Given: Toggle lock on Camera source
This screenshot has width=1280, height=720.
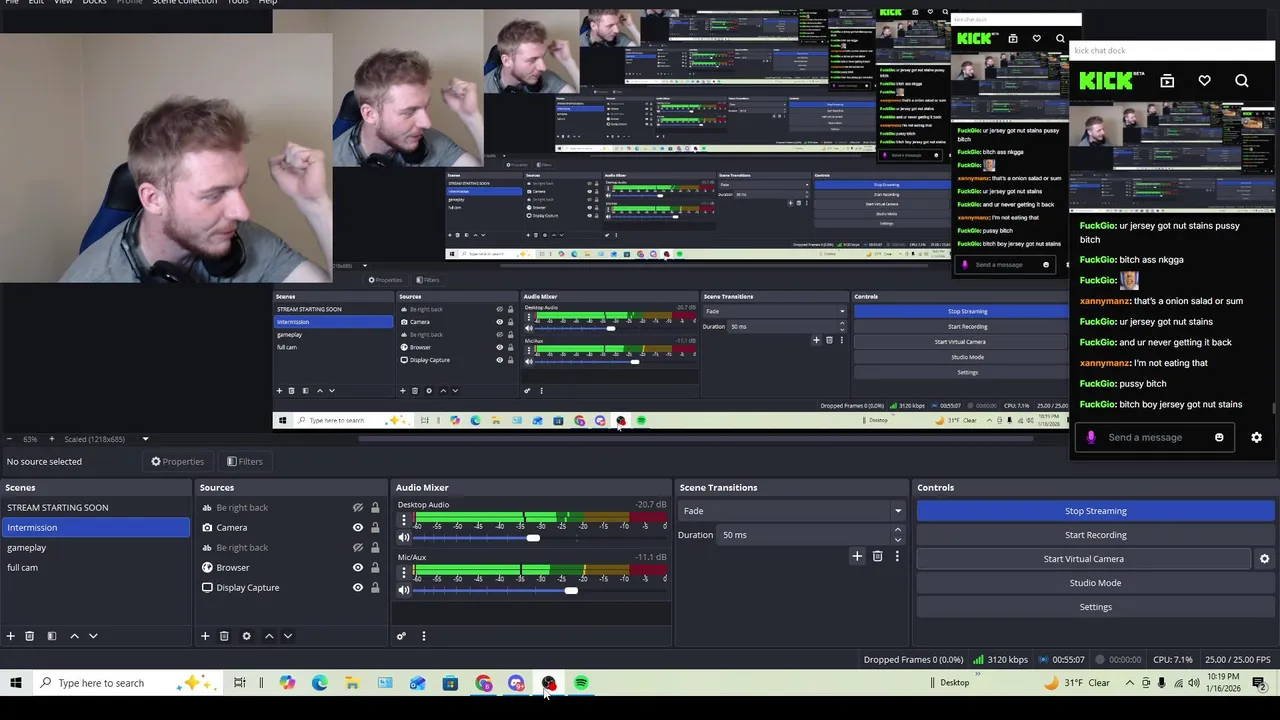Looking at the screenshot, I should [x=375, y=528].
